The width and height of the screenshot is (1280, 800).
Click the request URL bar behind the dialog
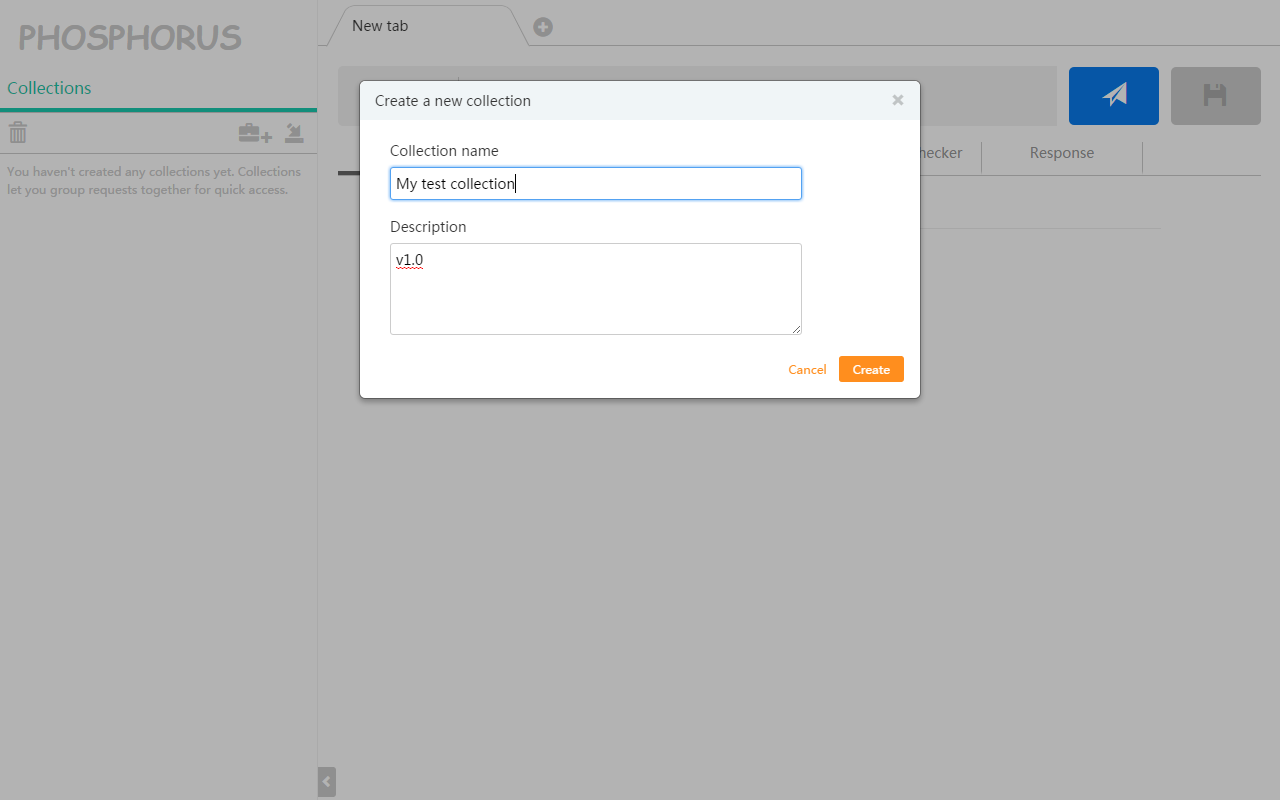click(x=988, y=96)
